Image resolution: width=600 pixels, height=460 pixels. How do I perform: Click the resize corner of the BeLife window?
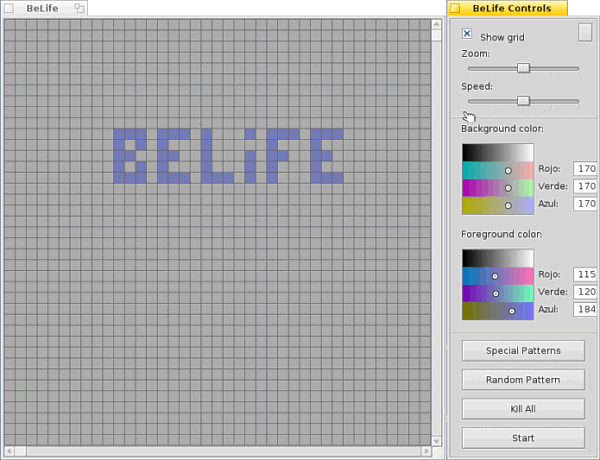tap(437, 452)
